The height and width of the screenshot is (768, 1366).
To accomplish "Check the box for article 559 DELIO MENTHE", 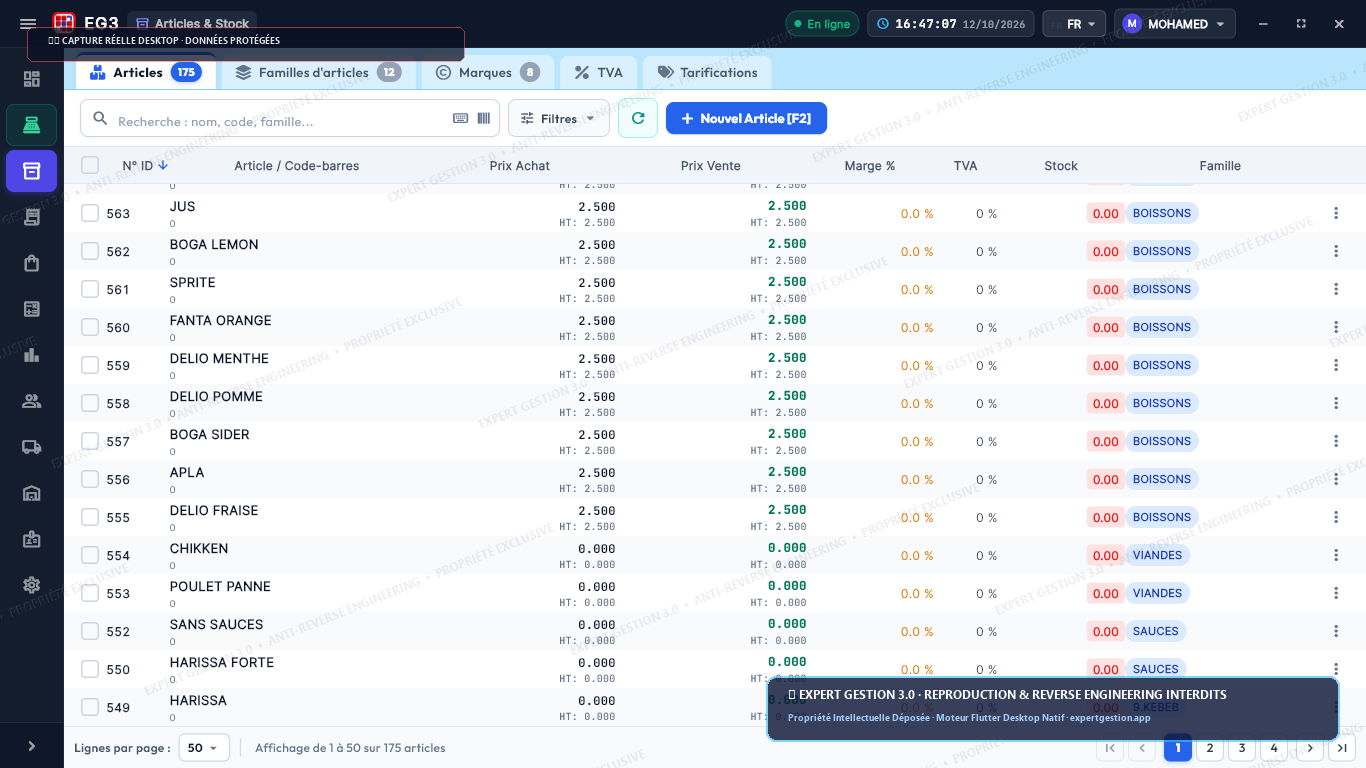I will (90, 365).
